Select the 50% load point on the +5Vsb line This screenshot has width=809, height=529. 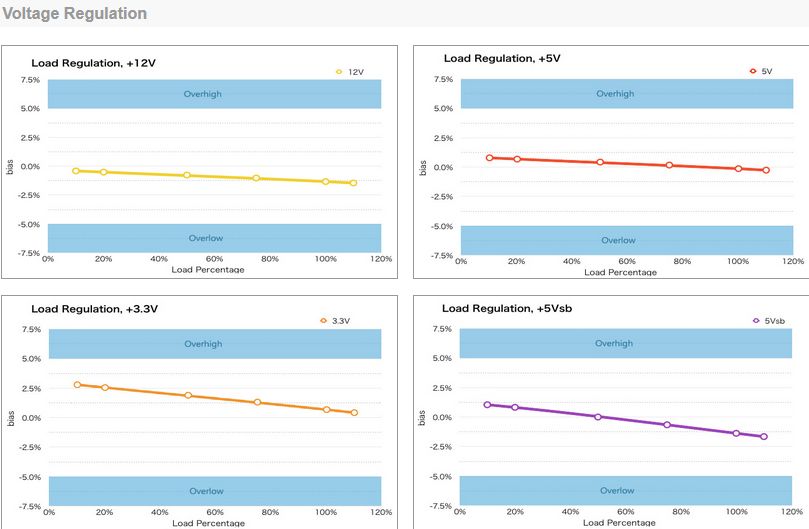(598, 416)
